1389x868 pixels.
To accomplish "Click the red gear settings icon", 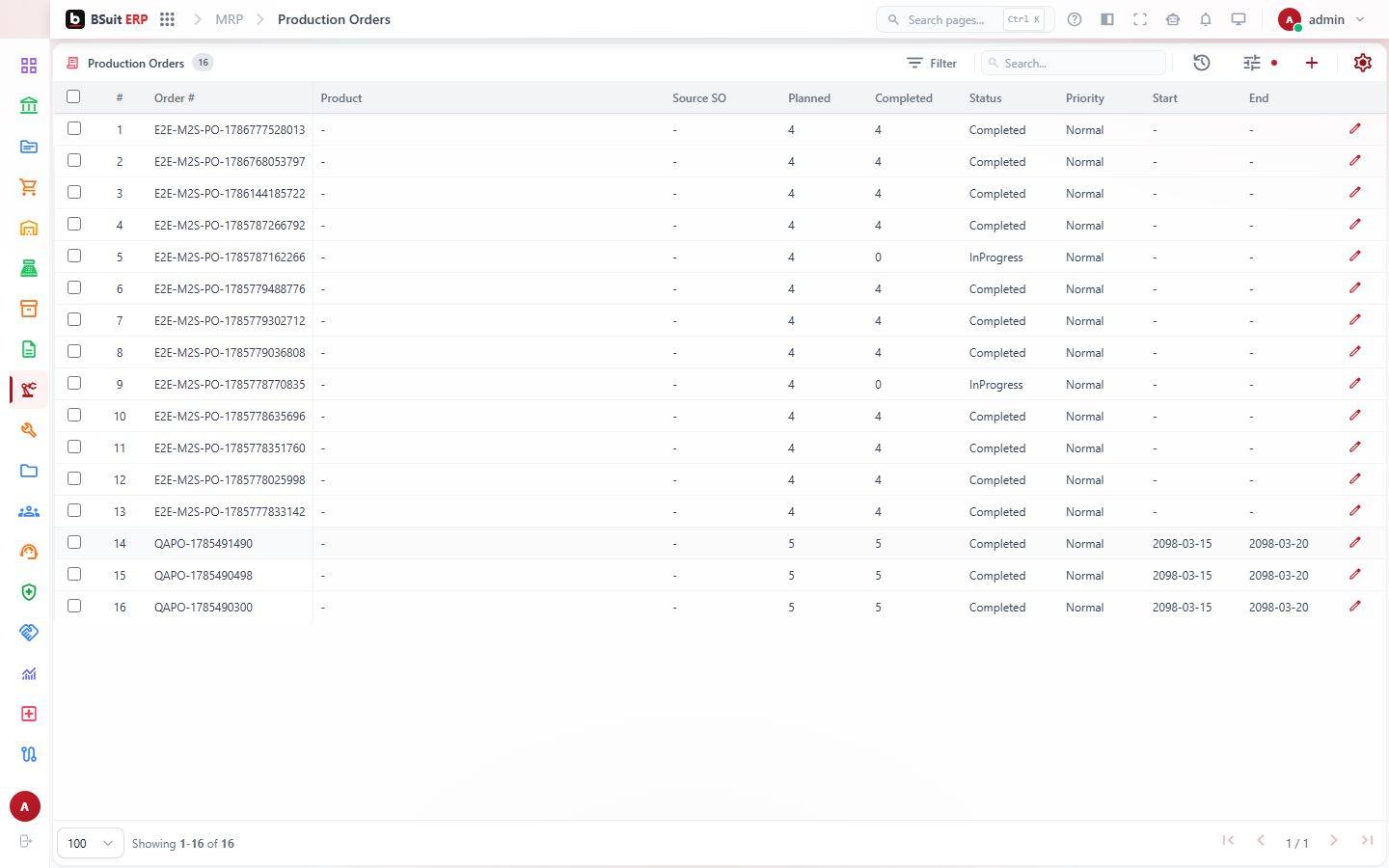I will click(1363, 63).
